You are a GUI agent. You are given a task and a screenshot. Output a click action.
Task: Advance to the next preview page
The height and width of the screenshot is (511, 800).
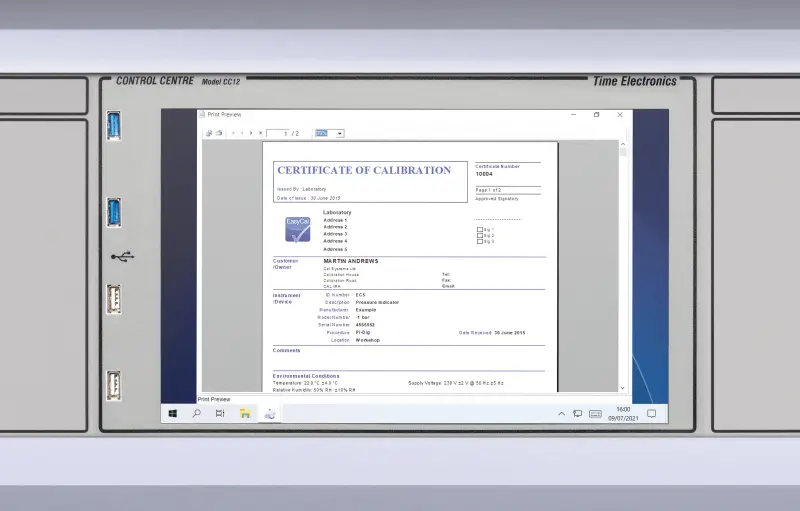tap(251, 133)
